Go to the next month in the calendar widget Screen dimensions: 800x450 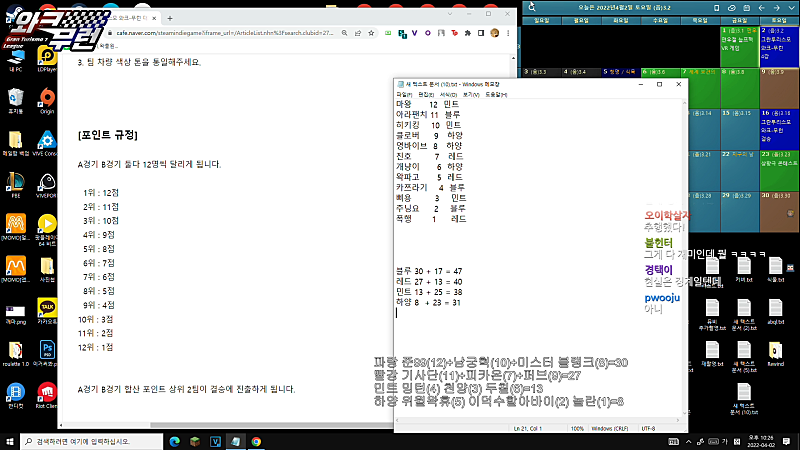[x=776, y=8]
